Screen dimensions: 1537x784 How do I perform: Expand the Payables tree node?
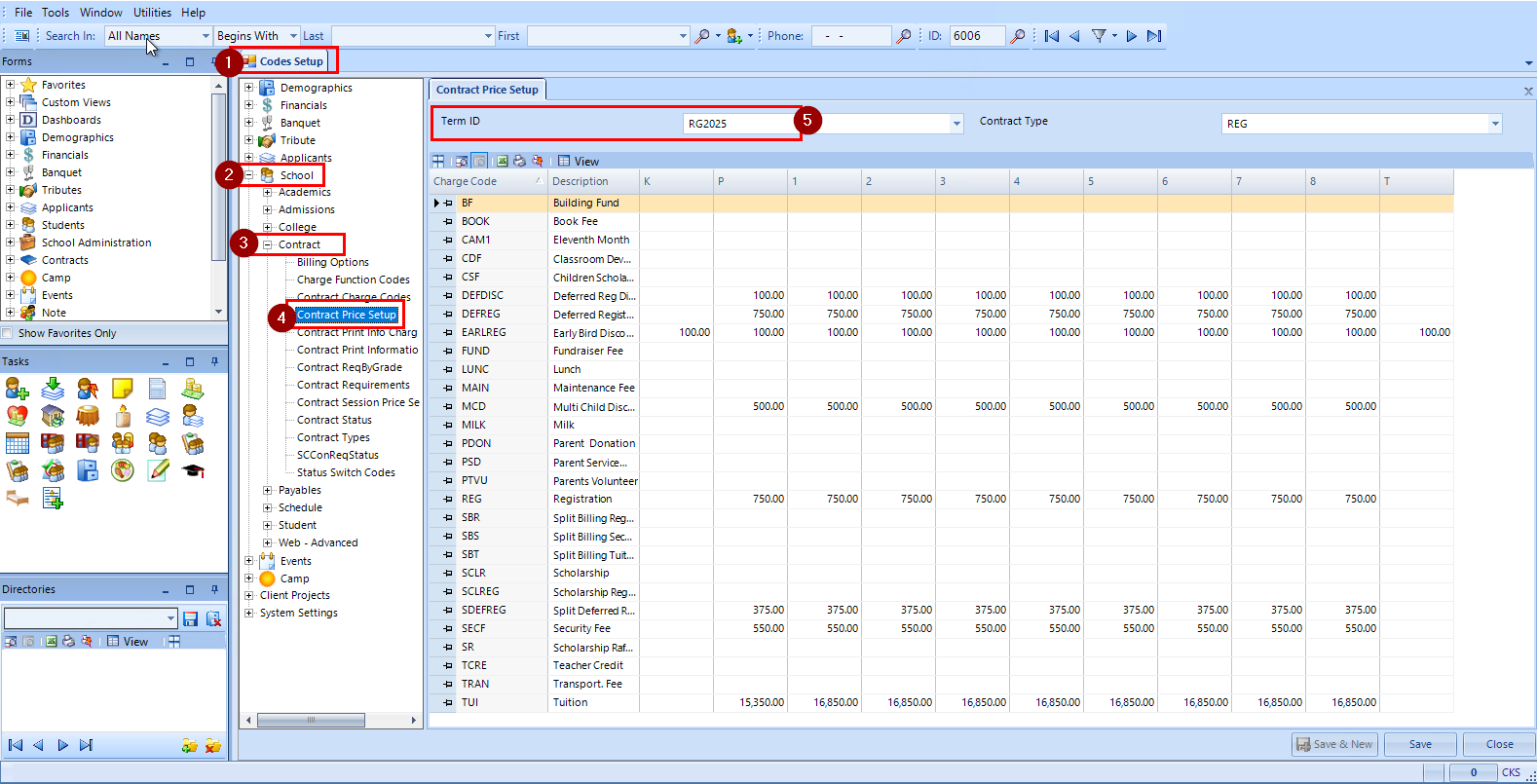(268, 491)
